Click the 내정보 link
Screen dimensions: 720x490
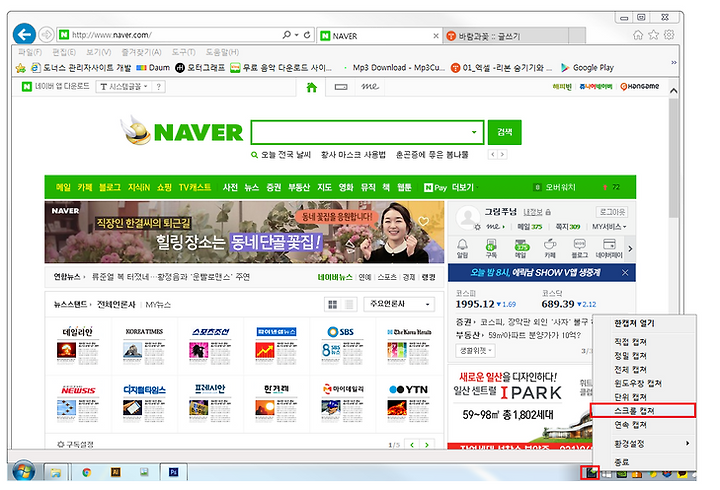coord(533,212)
